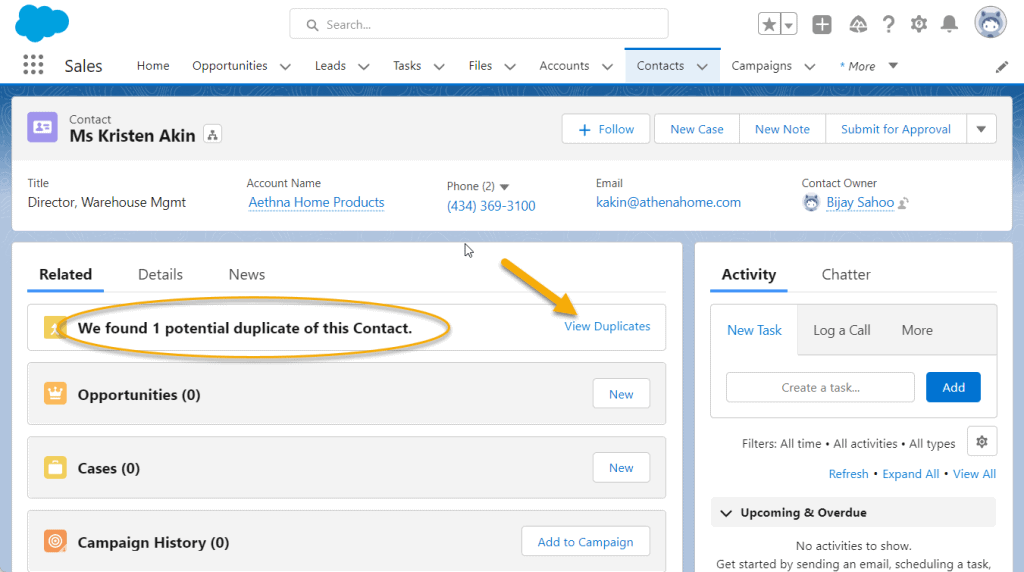Click the duplicate alert merge icon
This screenshot has width=1024, height=572.
[55, 327]
